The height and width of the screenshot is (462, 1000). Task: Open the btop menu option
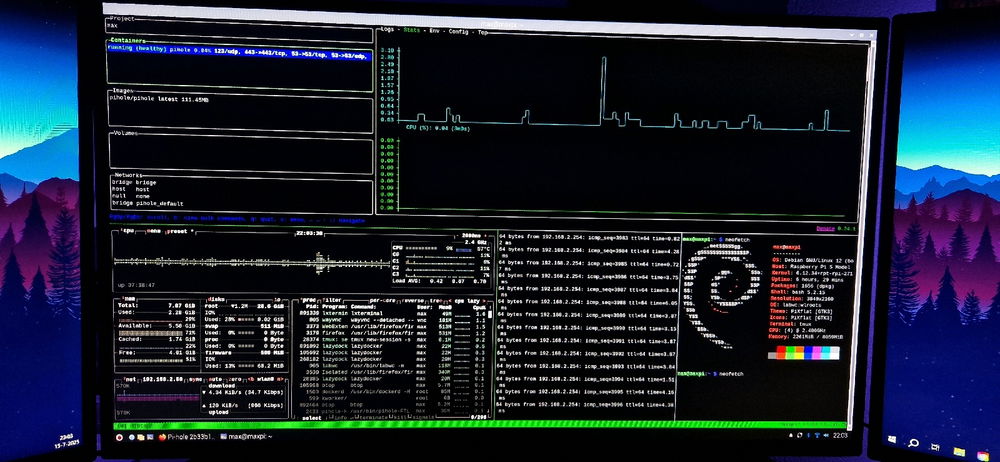(x=153, y=232)
